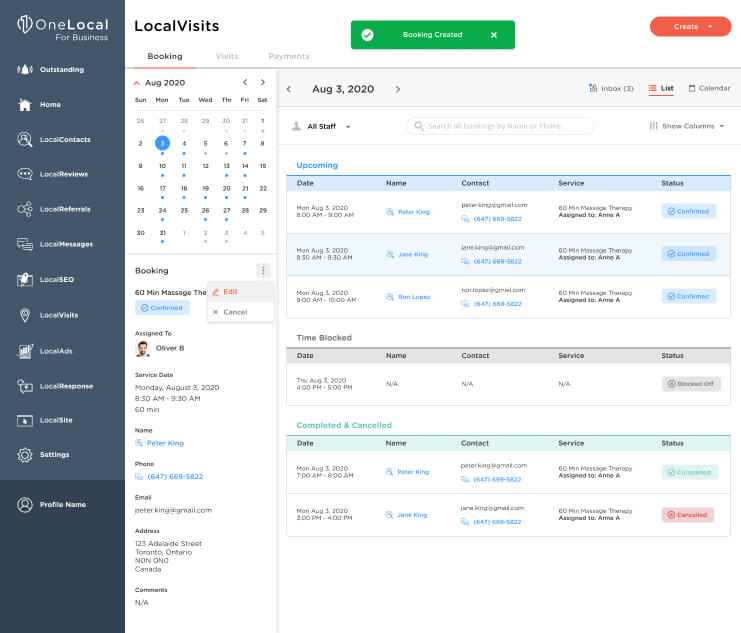The width and height of the screenshot is (741, 633).
Task: Collapse the Aug 2020 mini calendar
Action: point(137,83)
